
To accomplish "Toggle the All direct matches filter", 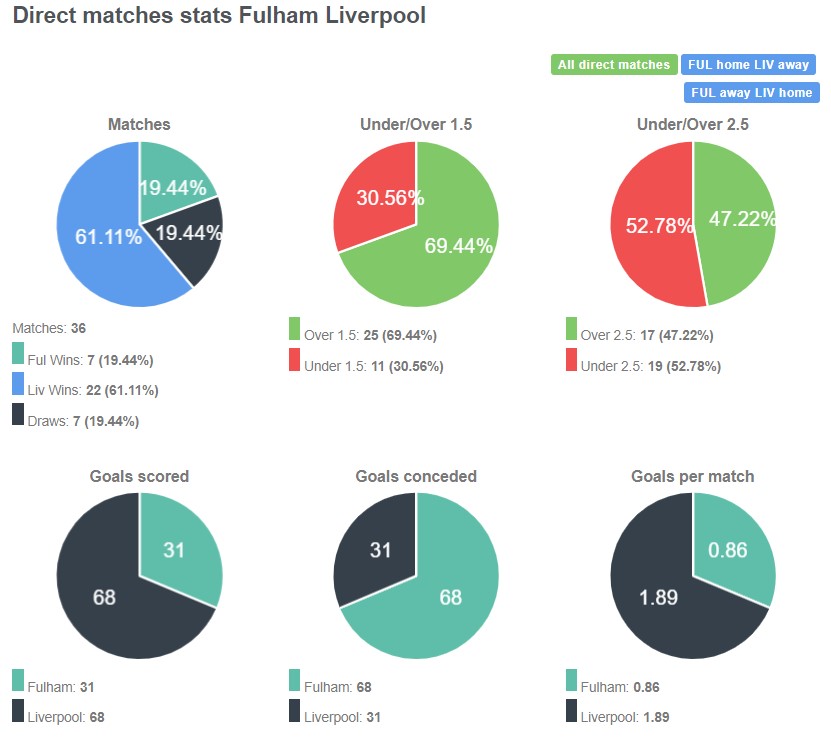I will coord(613,64).
